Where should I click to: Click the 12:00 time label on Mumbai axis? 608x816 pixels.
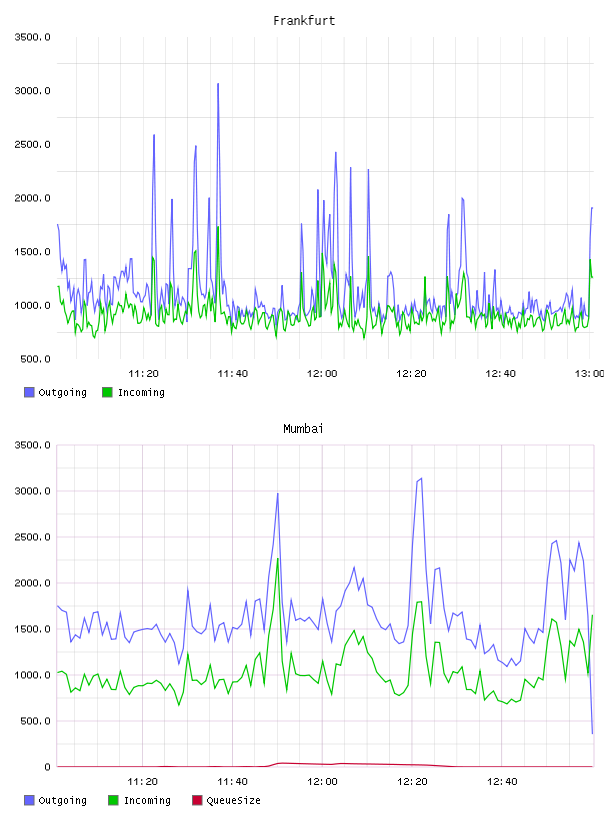(322, 782)
